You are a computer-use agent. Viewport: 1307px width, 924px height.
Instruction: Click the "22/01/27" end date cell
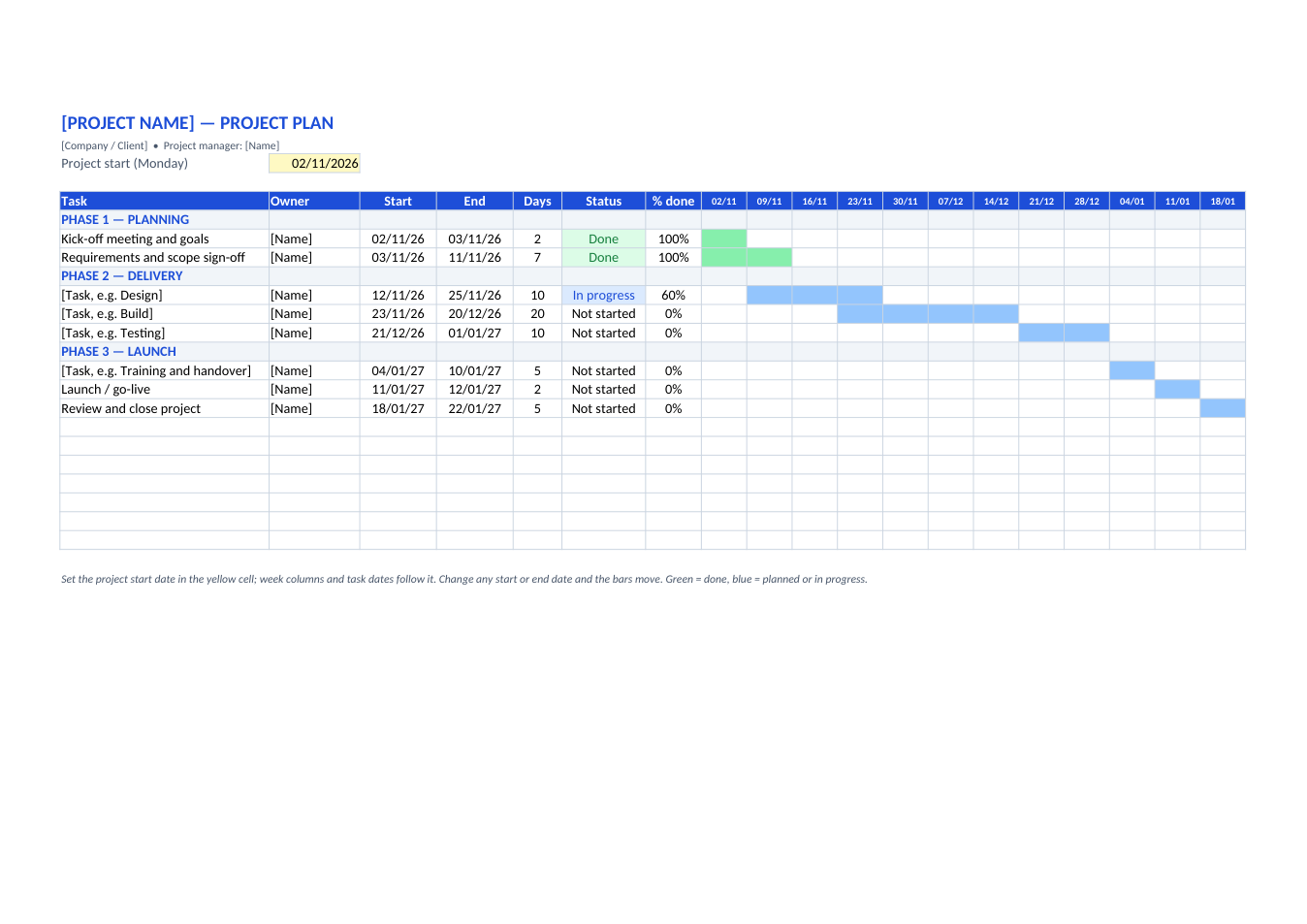tap(474, 408)
